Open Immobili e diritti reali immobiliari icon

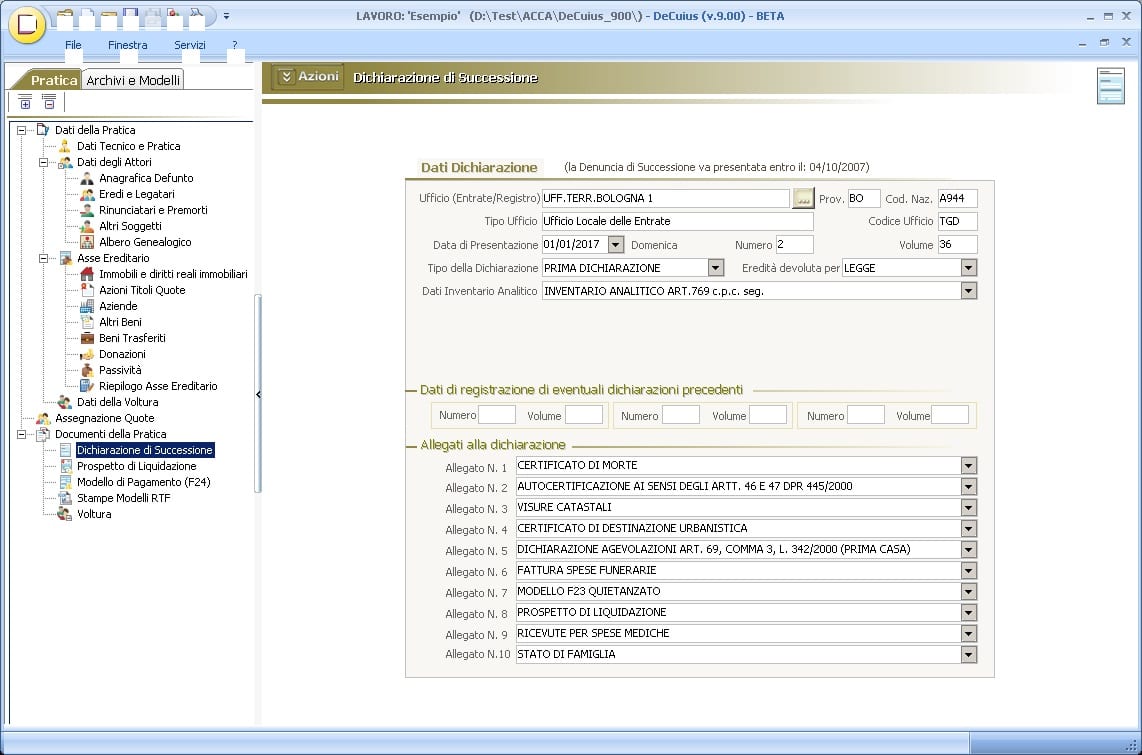(87, 274)
